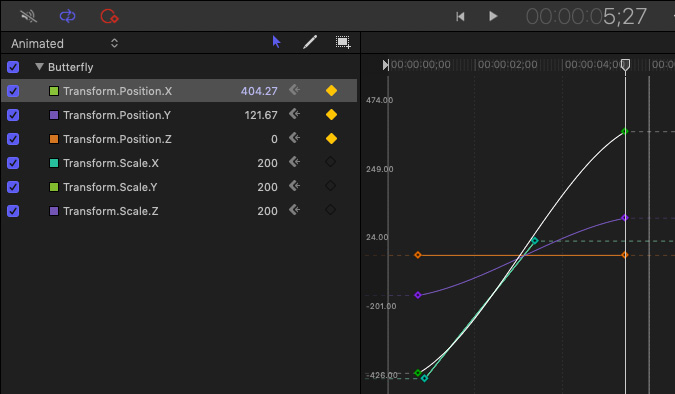Screen dimensions: 675x394
Task: Go to previous keyframe for Position.Z
Action: (294, 138)
